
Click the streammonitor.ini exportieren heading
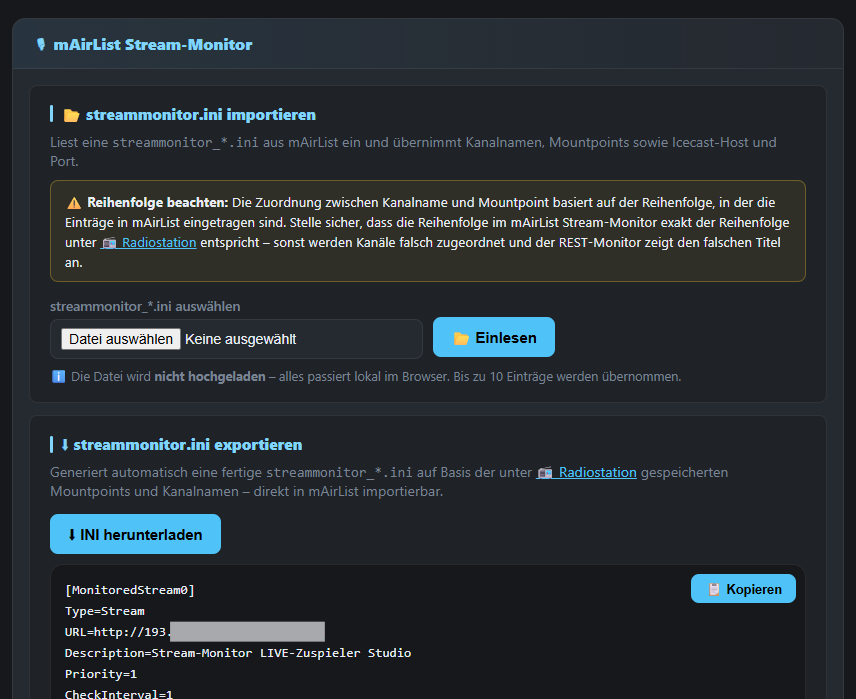[x=188, y=445]
